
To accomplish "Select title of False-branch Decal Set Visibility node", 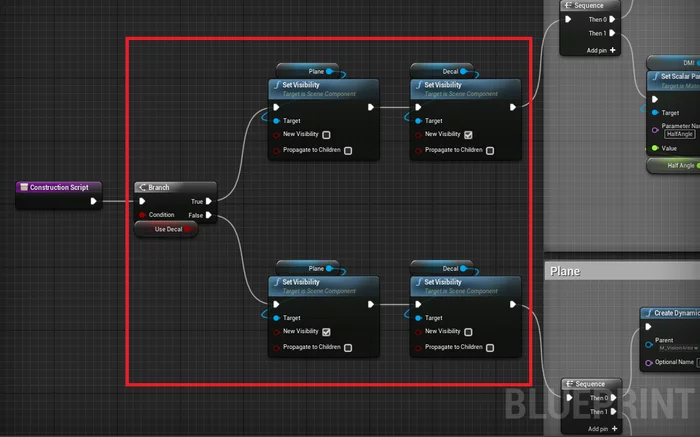I will click(x=443, y=282).
